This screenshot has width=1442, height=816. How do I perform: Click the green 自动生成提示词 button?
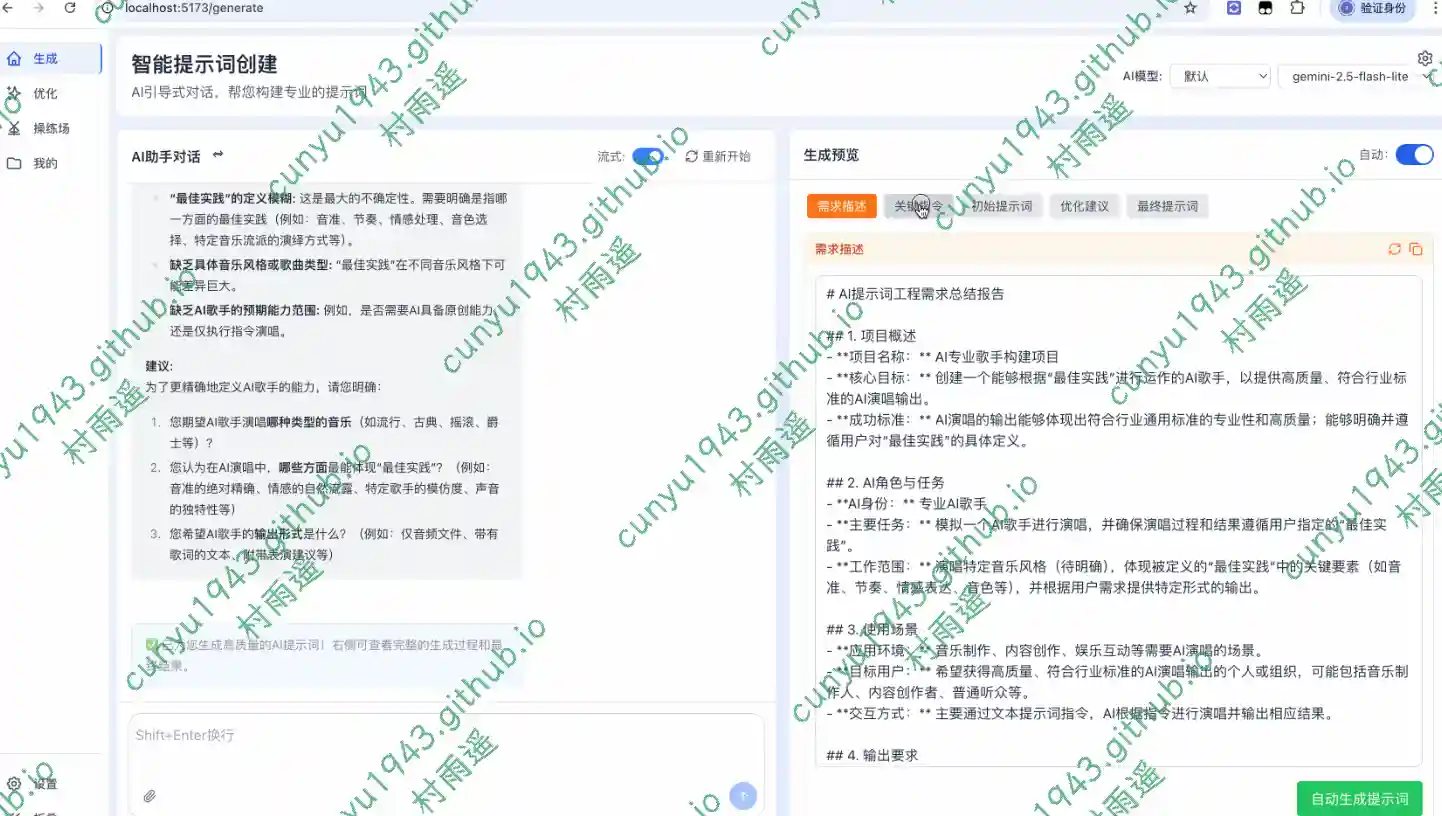(1359, 798)
